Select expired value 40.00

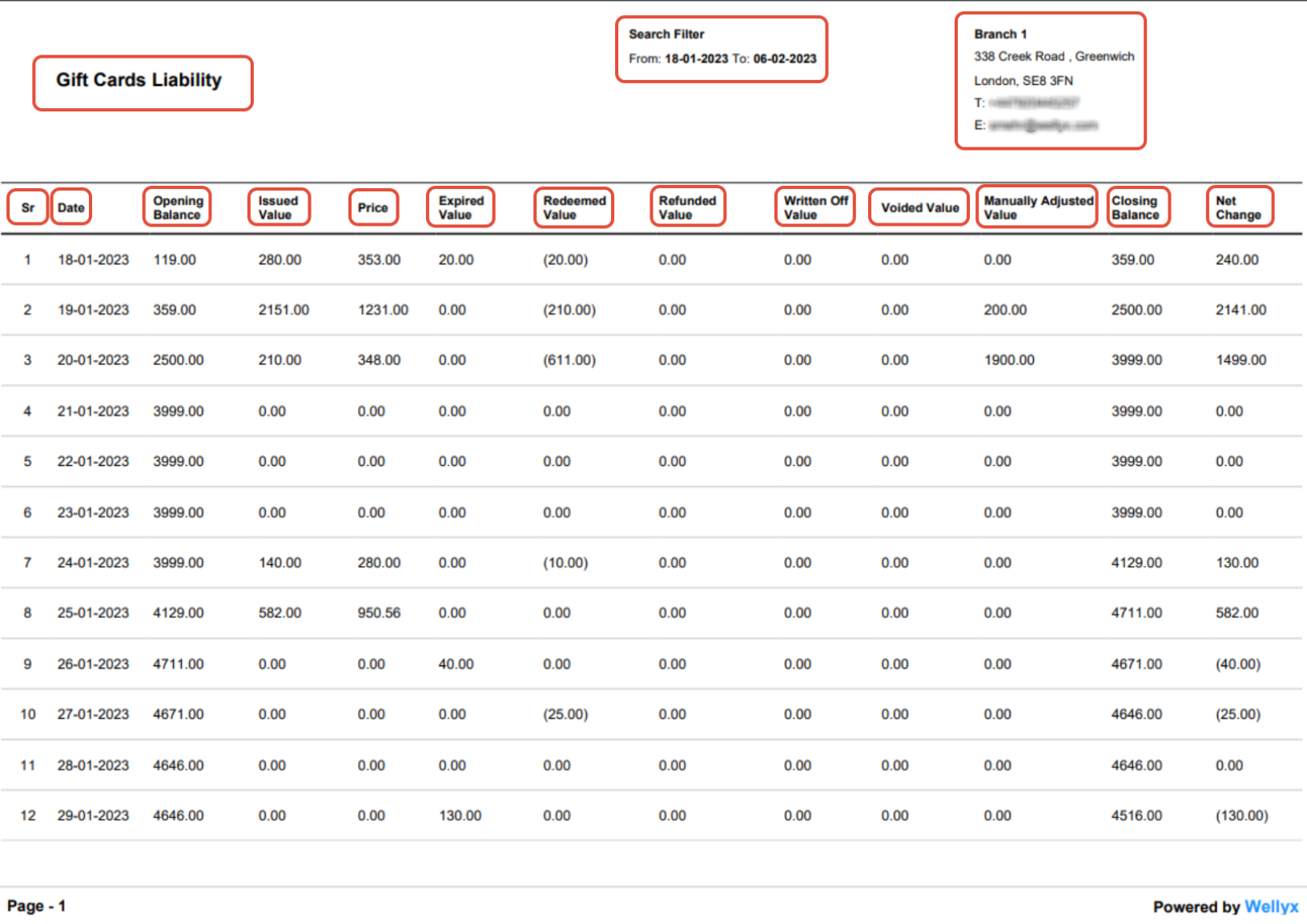coord(456,665)
